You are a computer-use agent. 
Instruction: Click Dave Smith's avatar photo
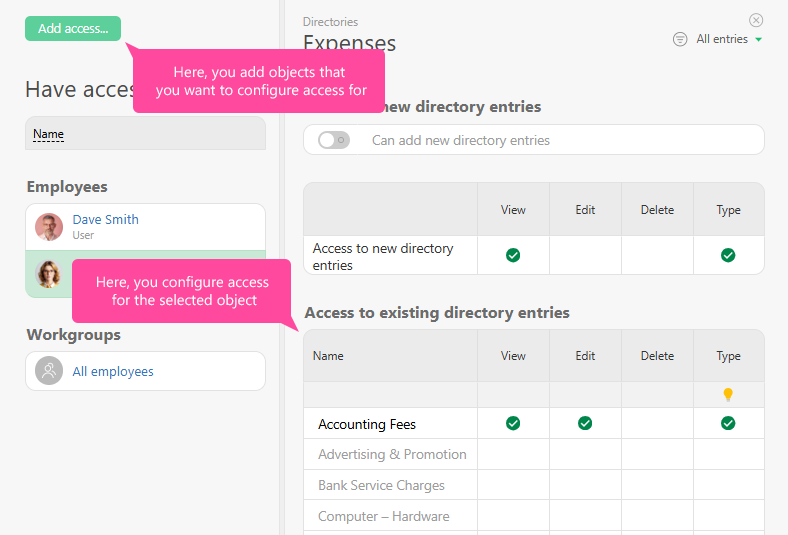coord(49,227)
